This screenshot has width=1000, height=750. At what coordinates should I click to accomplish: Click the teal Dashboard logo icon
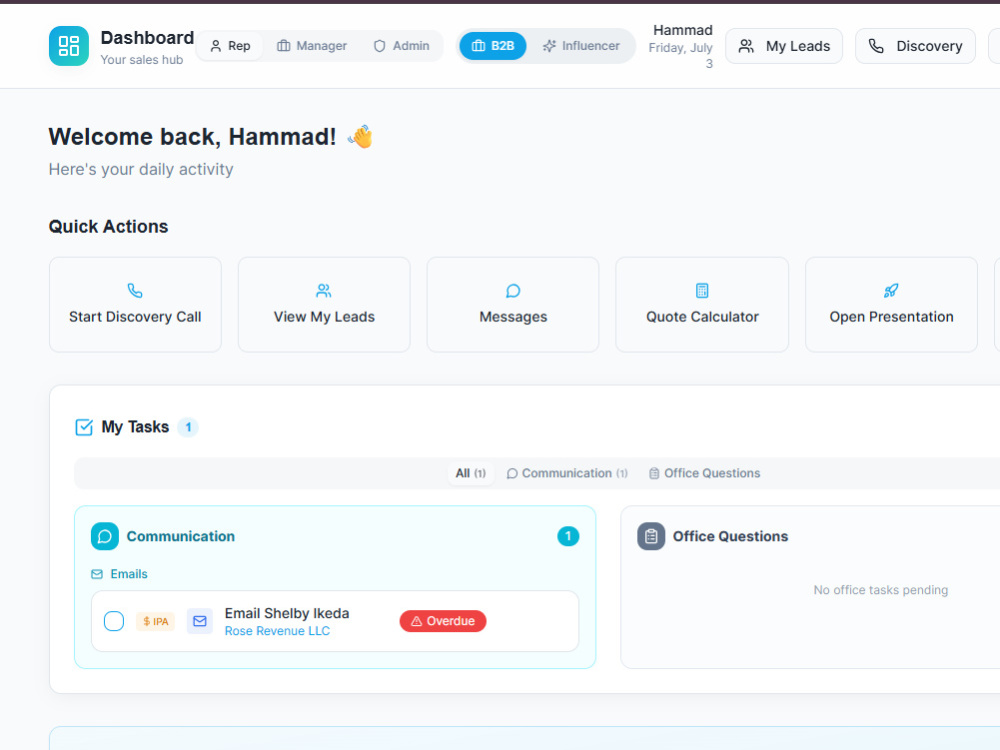click(69, 46)
